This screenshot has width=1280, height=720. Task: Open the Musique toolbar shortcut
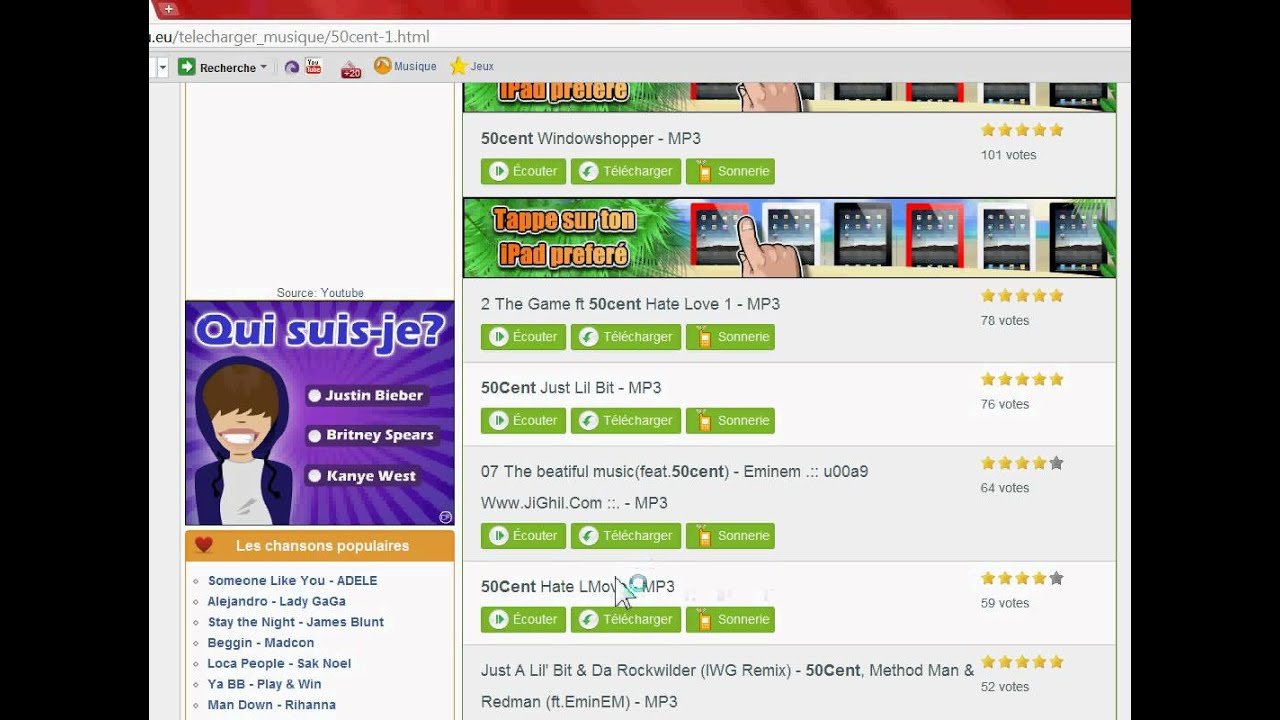405,66
